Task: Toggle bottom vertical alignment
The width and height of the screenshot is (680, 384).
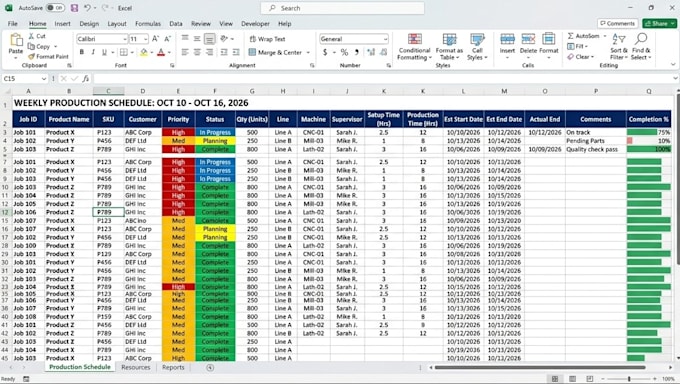Action: [x=209, y=39]
